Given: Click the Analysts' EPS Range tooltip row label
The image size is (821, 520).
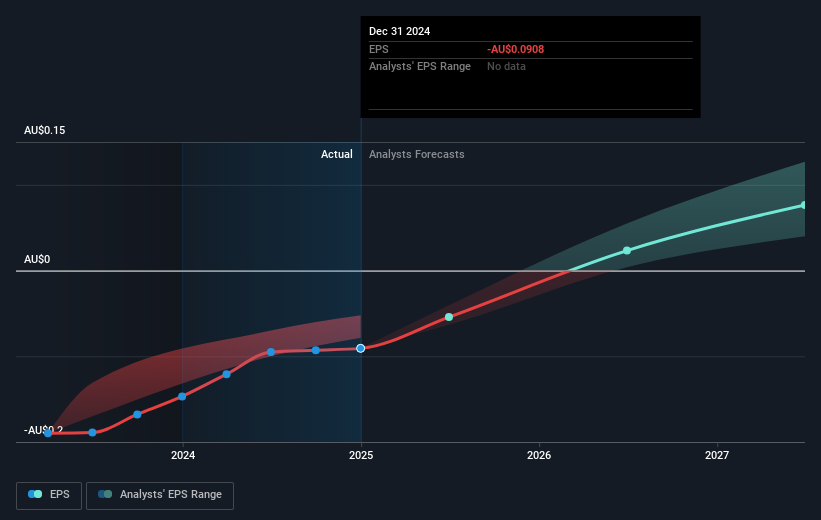Looking at the screenshot, I should [420, 67].
